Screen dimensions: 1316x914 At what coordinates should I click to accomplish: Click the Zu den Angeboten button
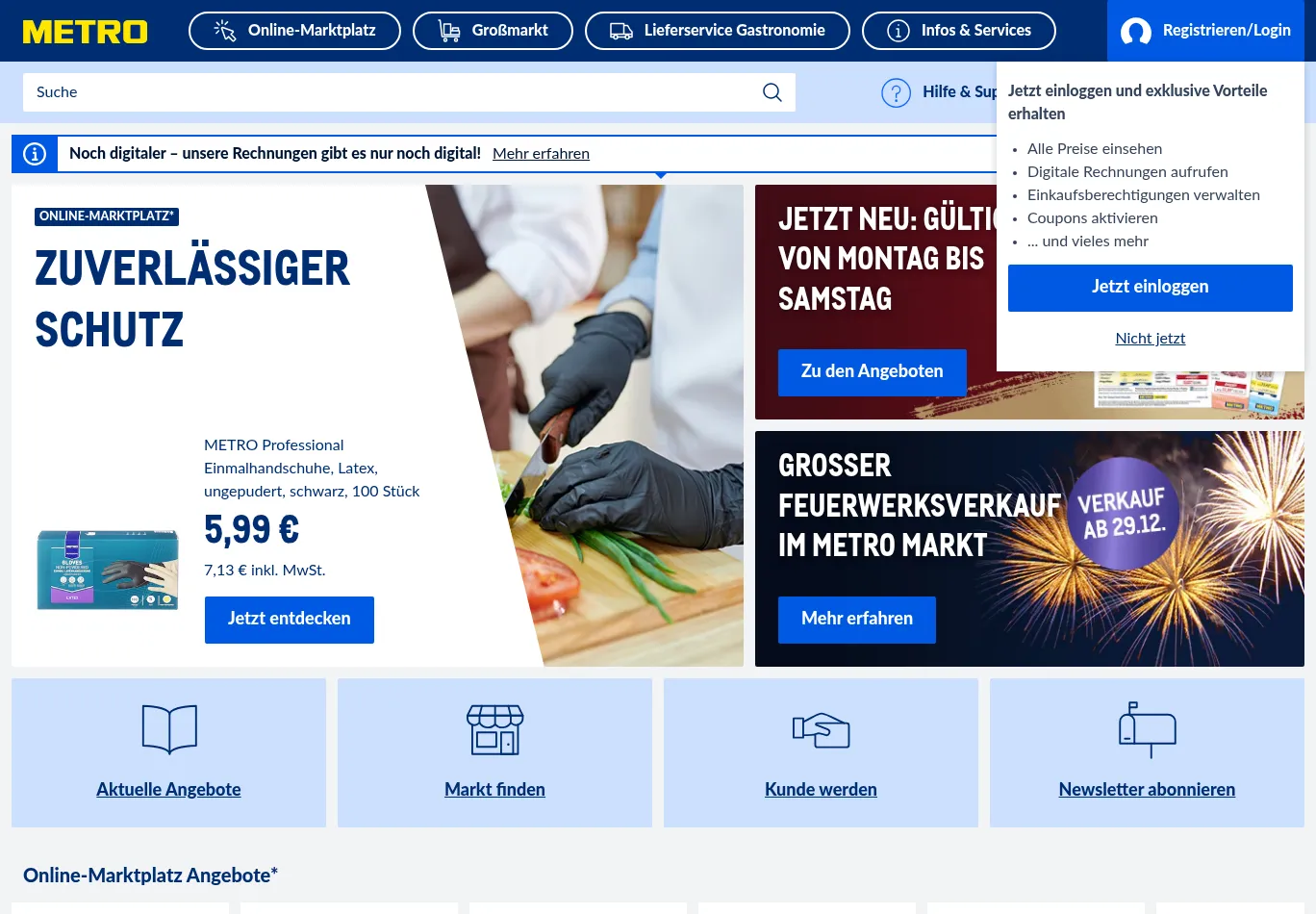coord(872,372)
